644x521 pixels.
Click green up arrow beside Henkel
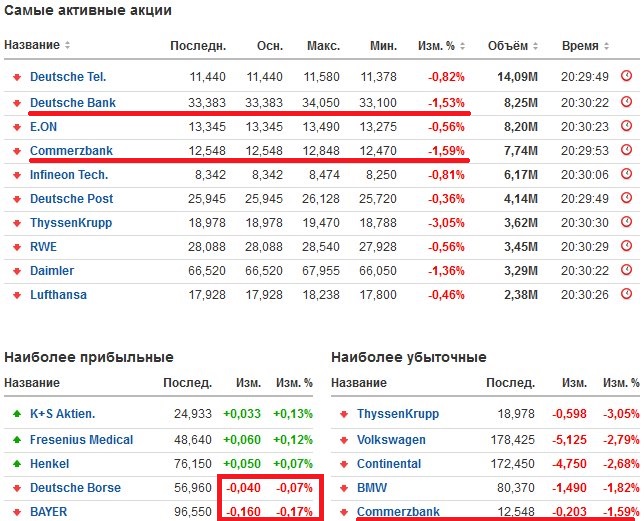(x=16, y=463)
